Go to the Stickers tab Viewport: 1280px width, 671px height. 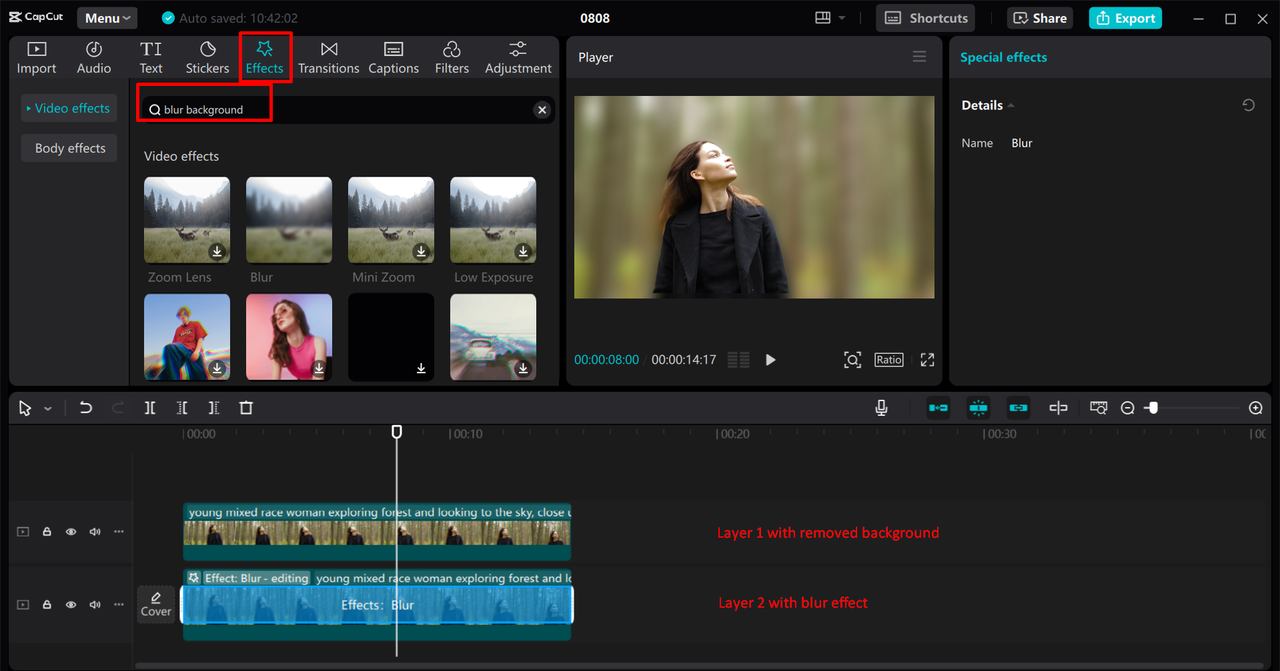[207, 58]
